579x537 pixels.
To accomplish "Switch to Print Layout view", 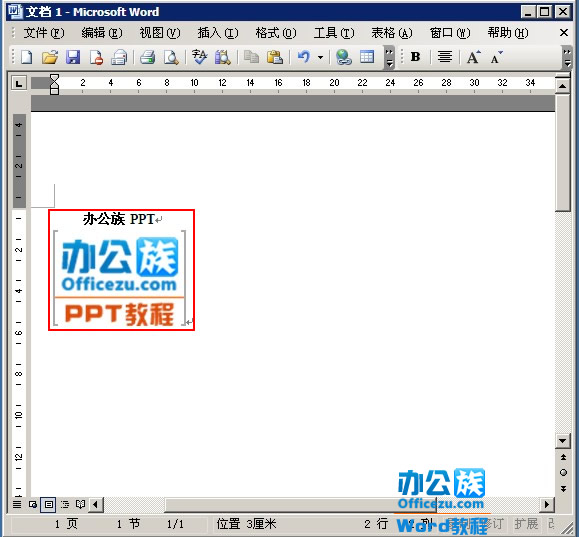I will point(48,504).
